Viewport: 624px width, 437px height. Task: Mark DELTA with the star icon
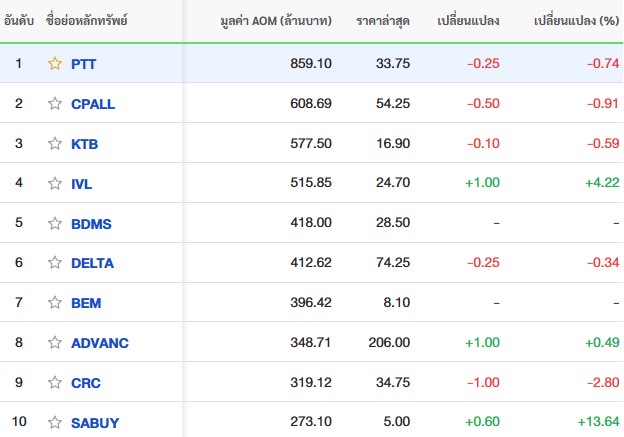[55, 263]
